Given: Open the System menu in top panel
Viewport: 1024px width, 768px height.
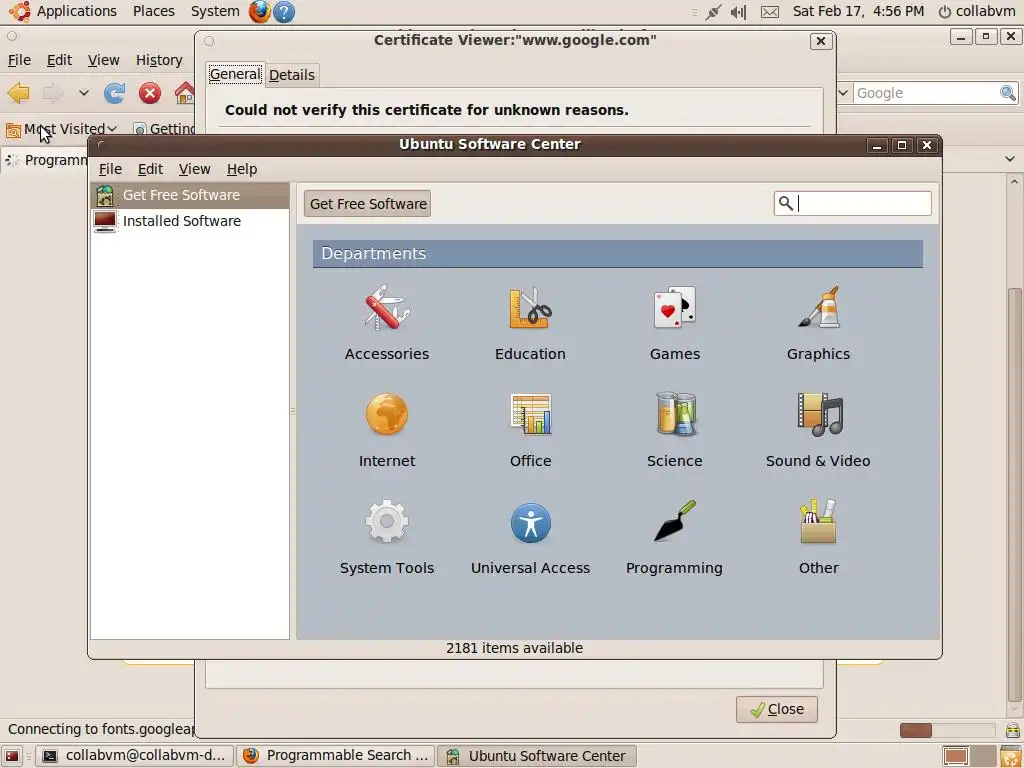Looking at the screenshot, I should pos(215,11).
